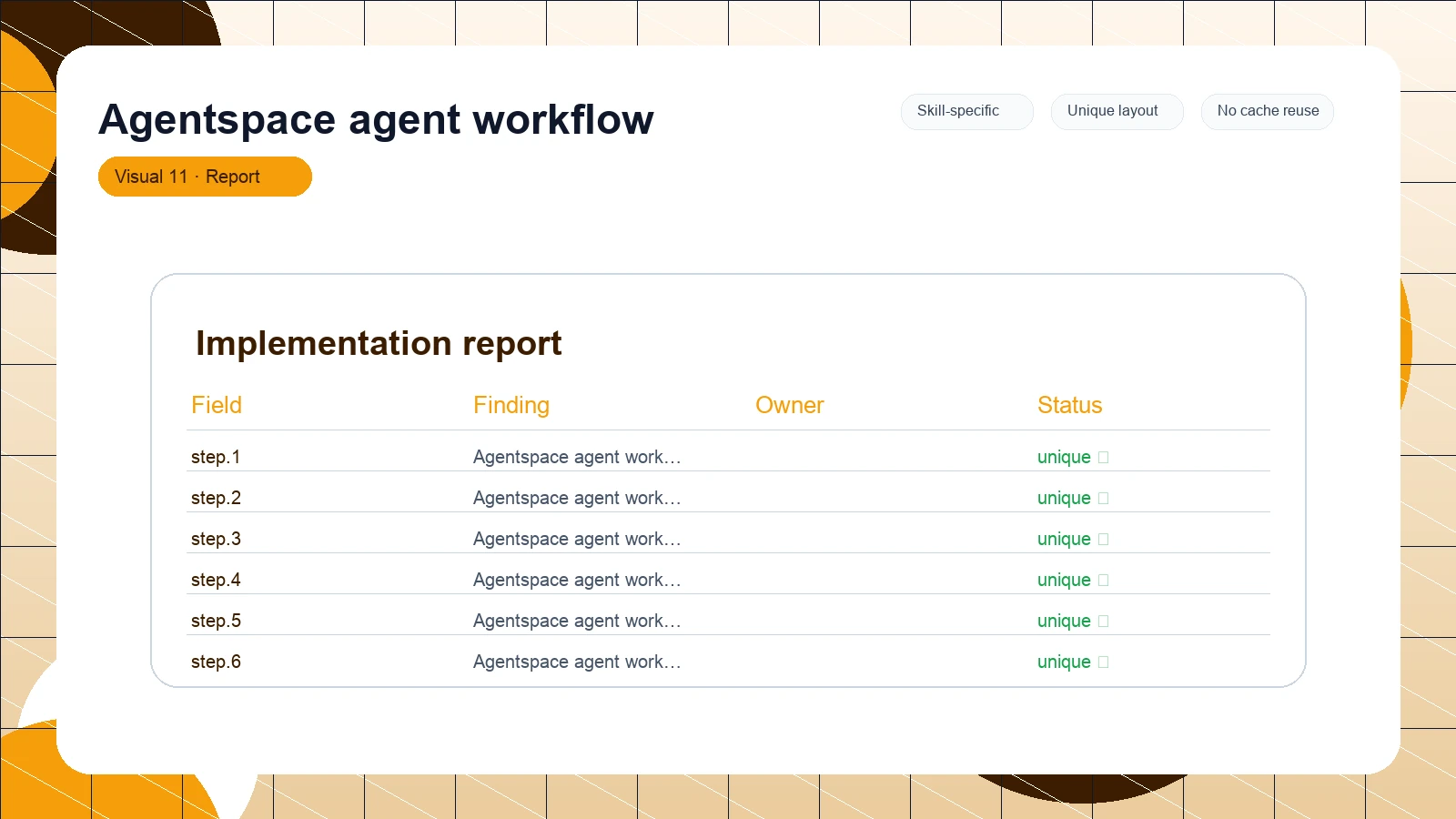Click the finding text in step.5 row
1456x819 pixels.
click(x=577, y=621)
